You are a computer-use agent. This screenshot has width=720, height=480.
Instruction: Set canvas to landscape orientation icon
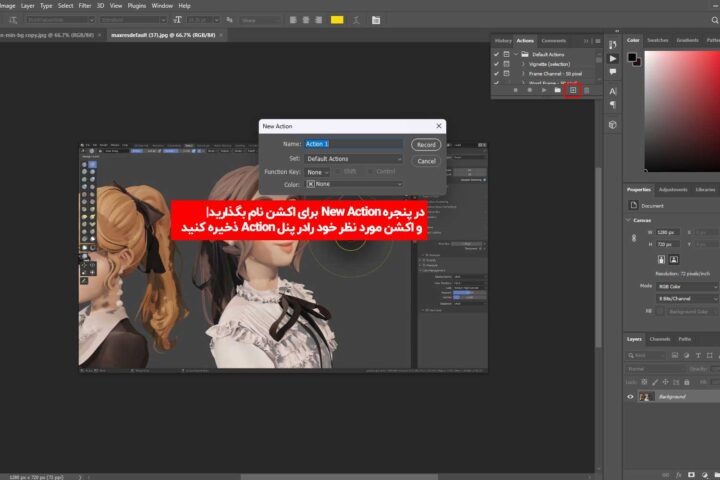[674, 260]
